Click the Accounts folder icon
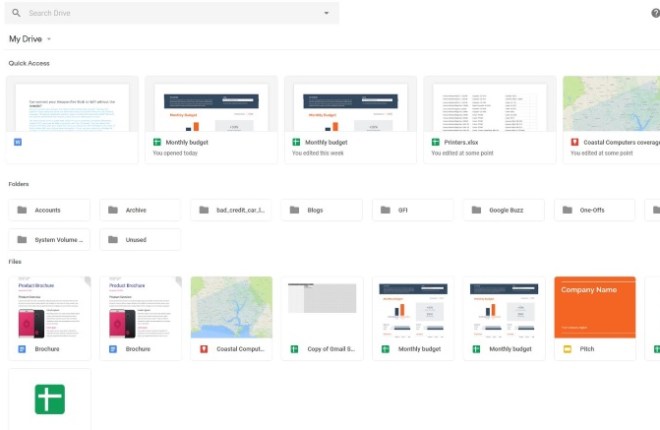Viewport: 660px width, 430px height. pyautogui.click(x=22, y=210)
